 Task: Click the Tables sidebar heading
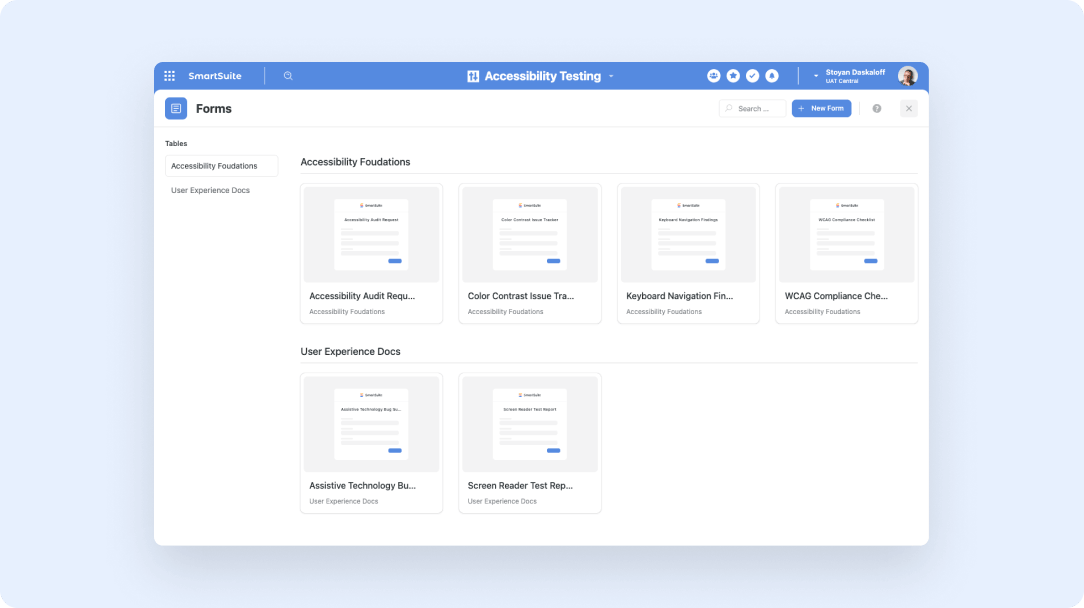(x=176, y=144)
